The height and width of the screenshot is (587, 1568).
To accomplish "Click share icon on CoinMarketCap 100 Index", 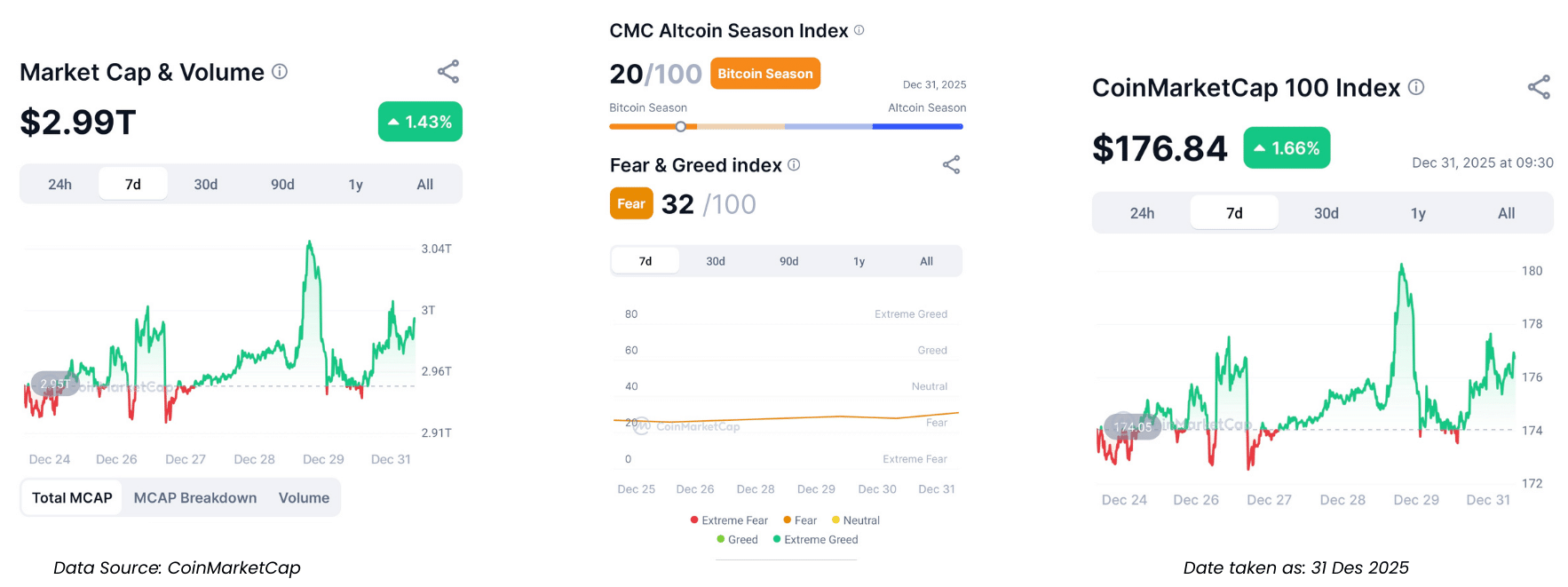I will point(1539,87).
